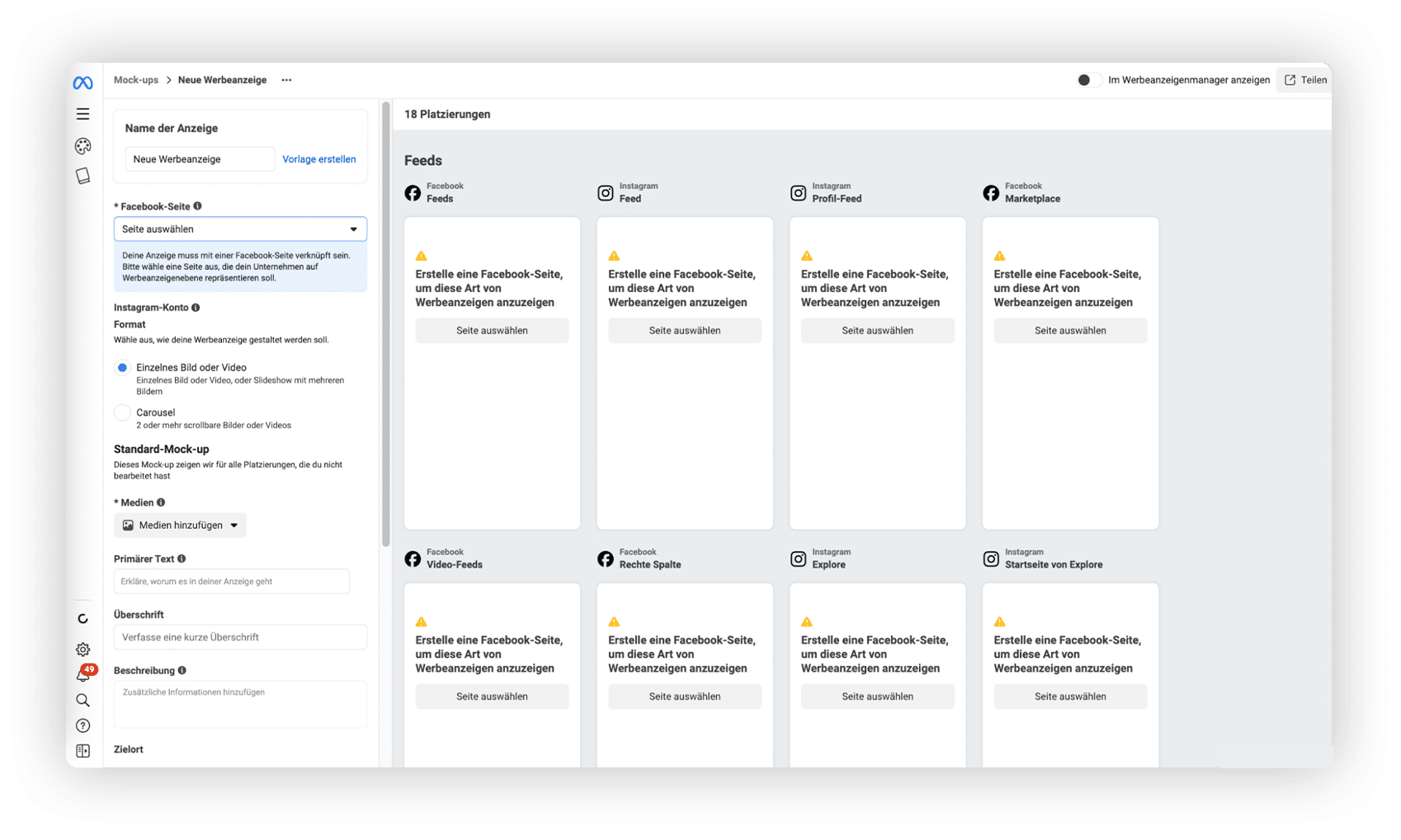Open notifications bell with 49 badge
The image size is (1401, 840).
tap(83, 673)
